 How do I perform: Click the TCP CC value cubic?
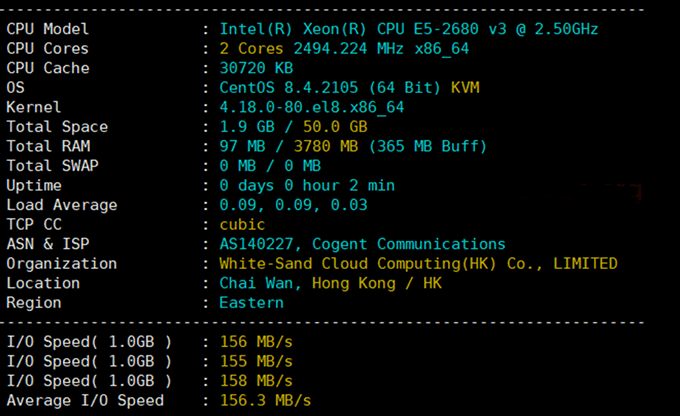pyautogui.click(x=243, y=225)
